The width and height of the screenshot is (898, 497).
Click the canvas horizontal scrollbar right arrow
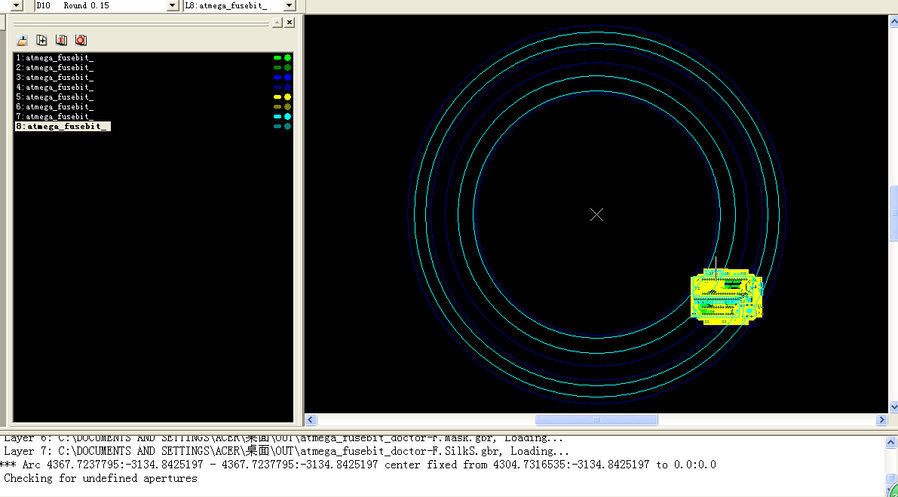882,420
